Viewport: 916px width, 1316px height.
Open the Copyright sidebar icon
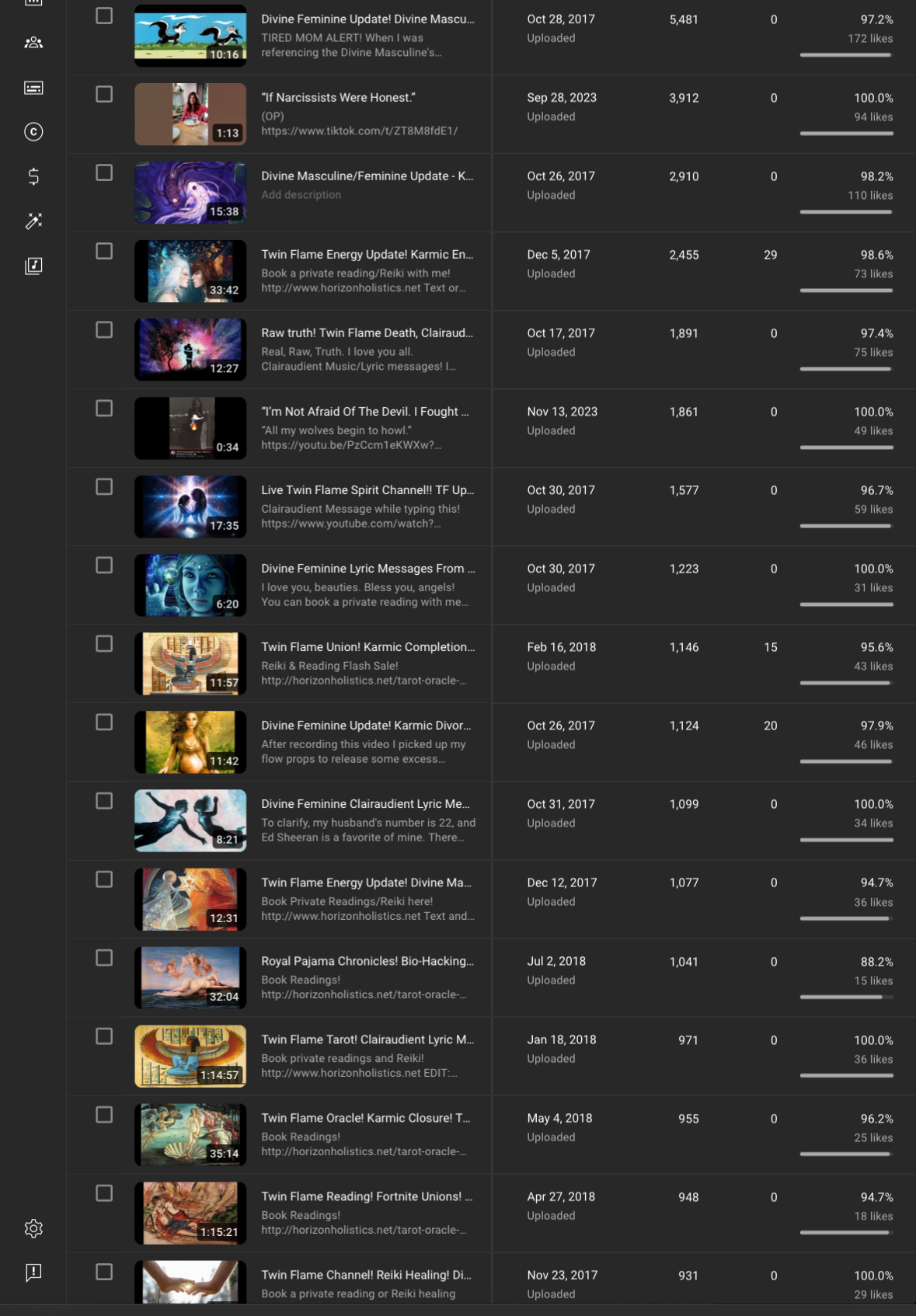(33, 132)
